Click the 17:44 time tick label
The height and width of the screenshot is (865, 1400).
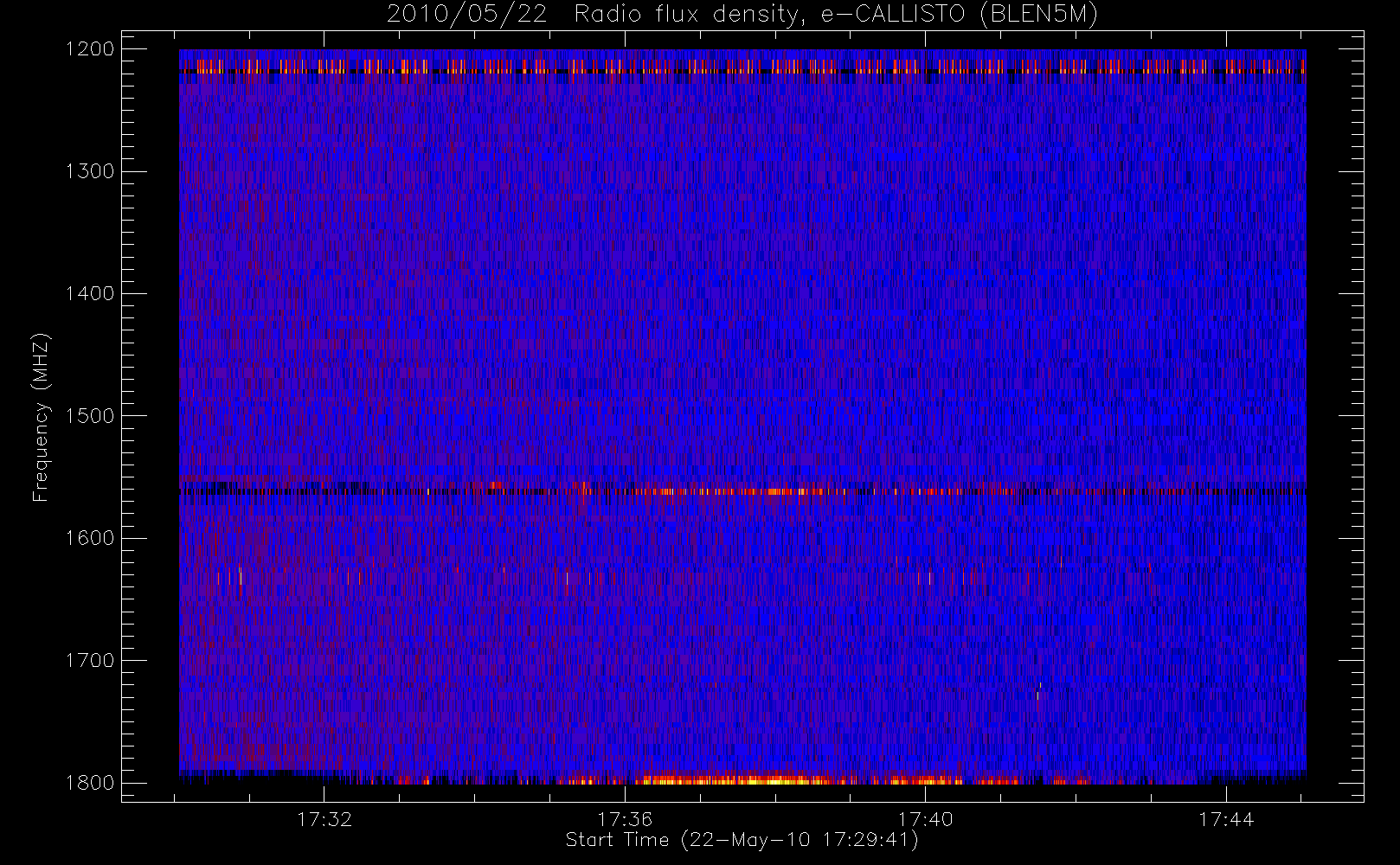coord(1226,819)
